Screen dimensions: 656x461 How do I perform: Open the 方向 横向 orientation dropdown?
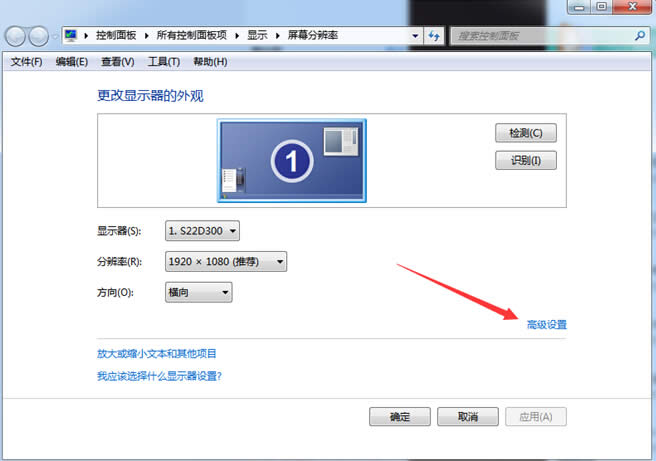point(198,292)
